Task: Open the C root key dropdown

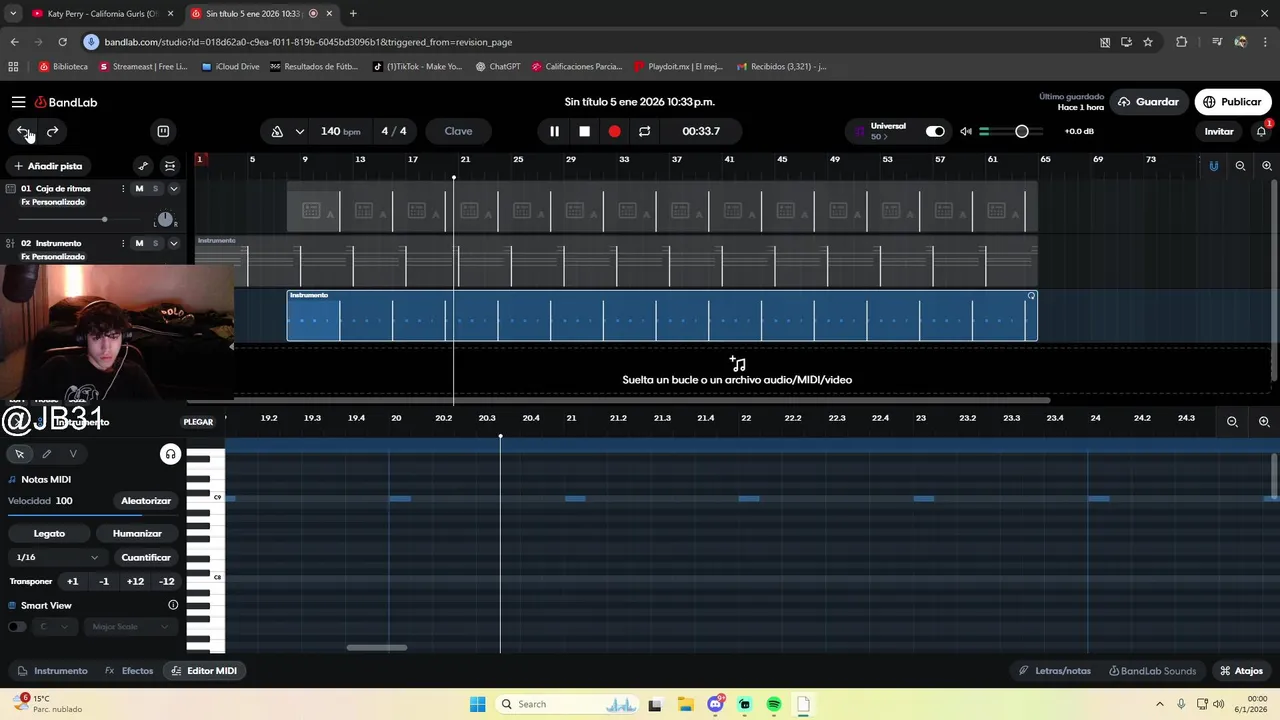Action: 54,627
